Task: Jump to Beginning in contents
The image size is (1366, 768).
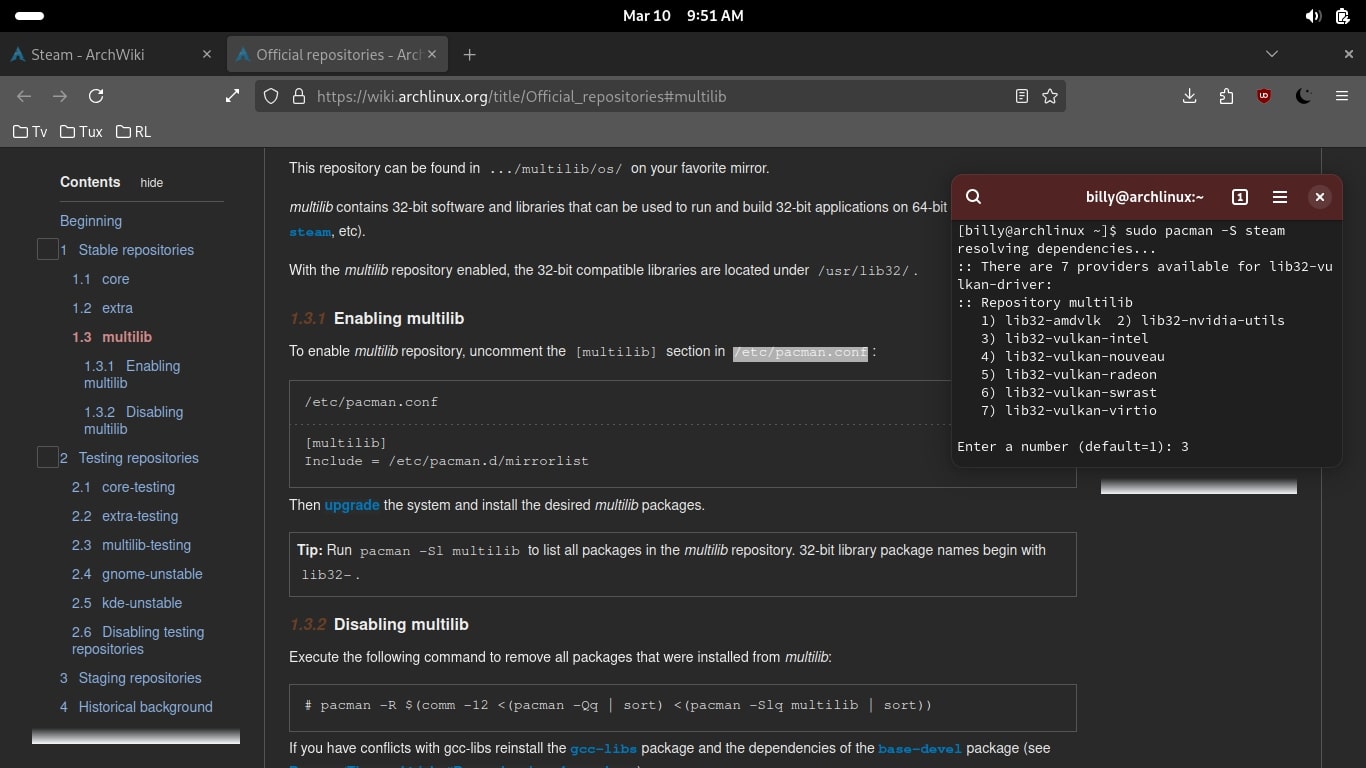Action: point(91,221)
